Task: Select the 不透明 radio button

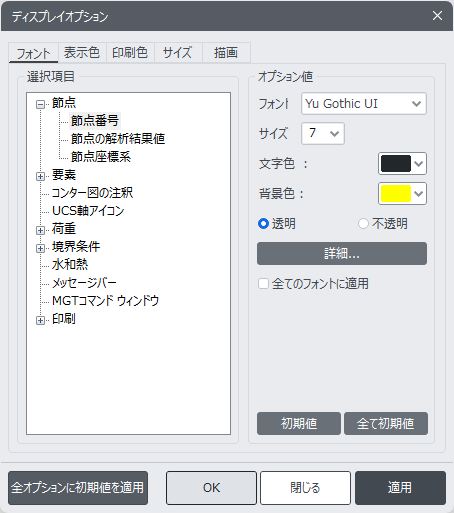Action: [363, 224]
